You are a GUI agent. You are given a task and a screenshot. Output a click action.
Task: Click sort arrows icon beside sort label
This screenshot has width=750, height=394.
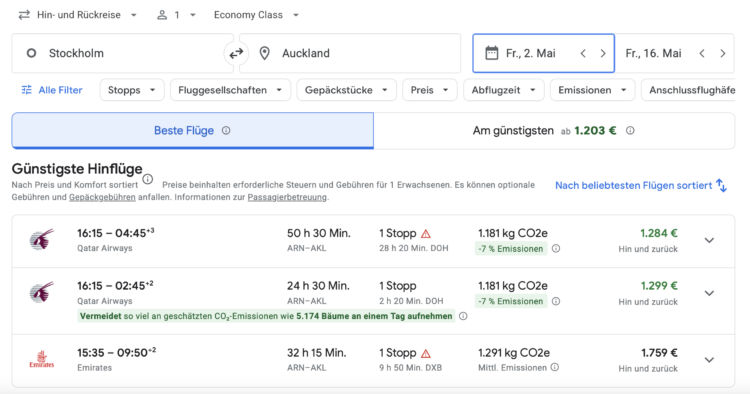pyautogui.click(x=721, y=186)
